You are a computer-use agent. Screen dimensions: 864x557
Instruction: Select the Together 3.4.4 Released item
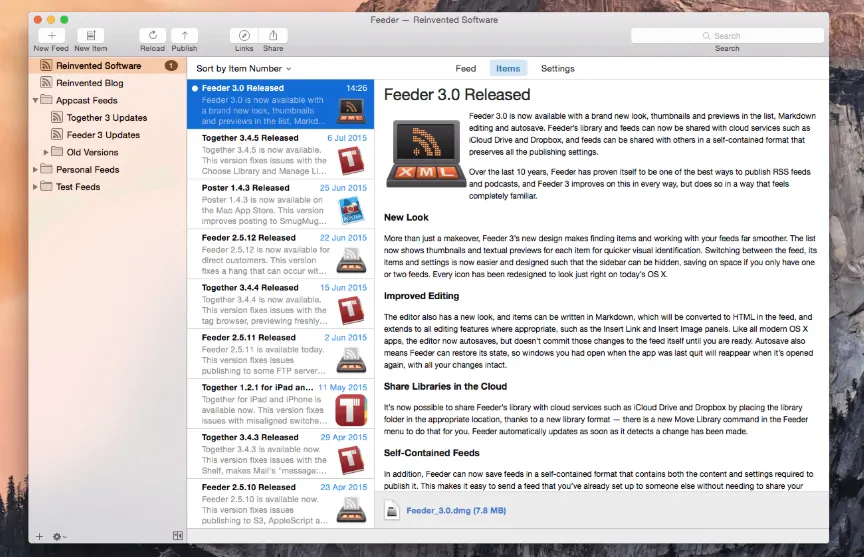[280, 304]
